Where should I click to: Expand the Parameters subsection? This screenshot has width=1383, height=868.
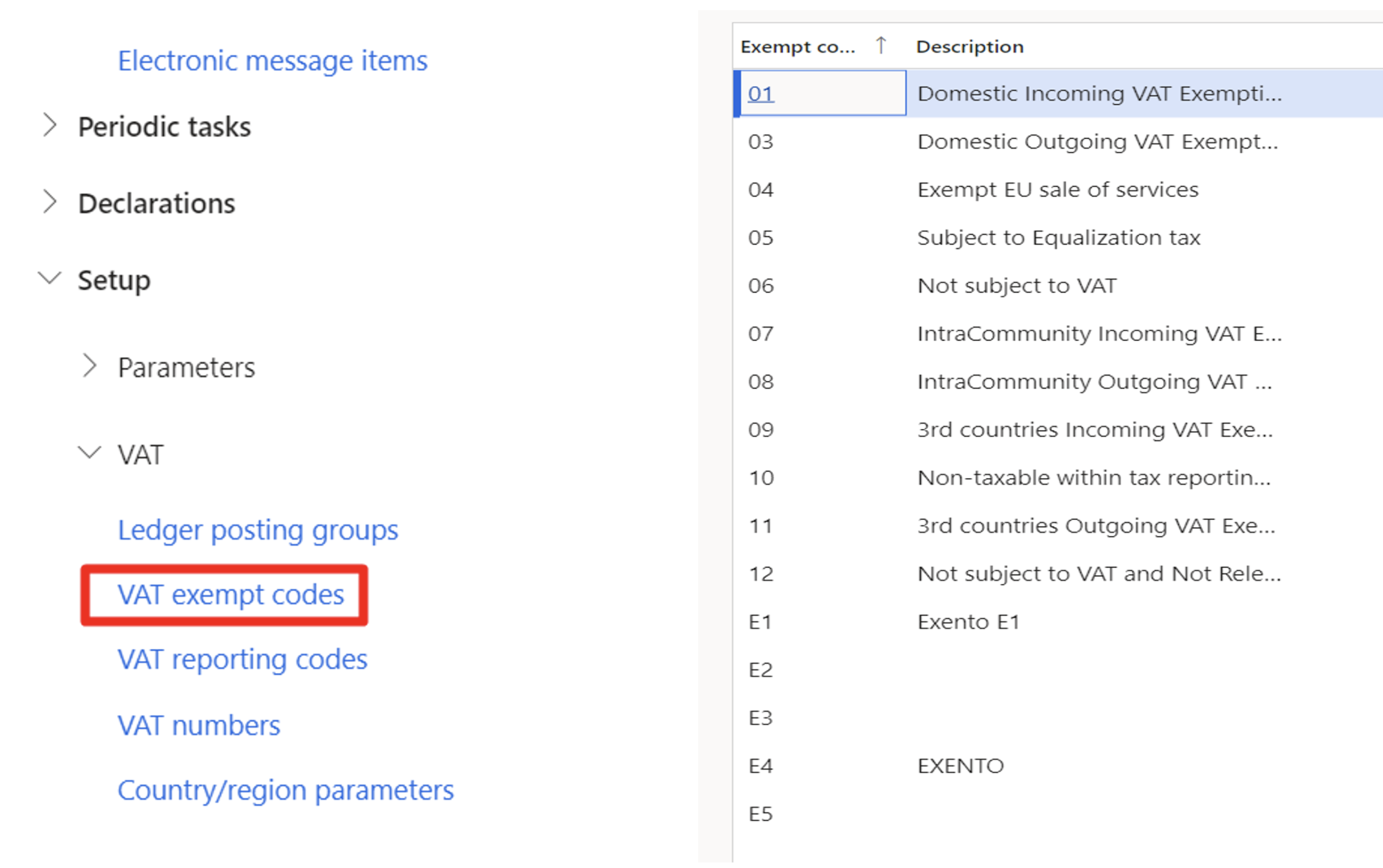(90, 366)
